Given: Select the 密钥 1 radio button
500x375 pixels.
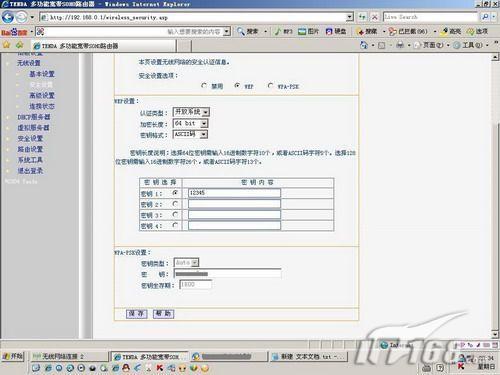Looking at the screenshot, I should [175, 193].
